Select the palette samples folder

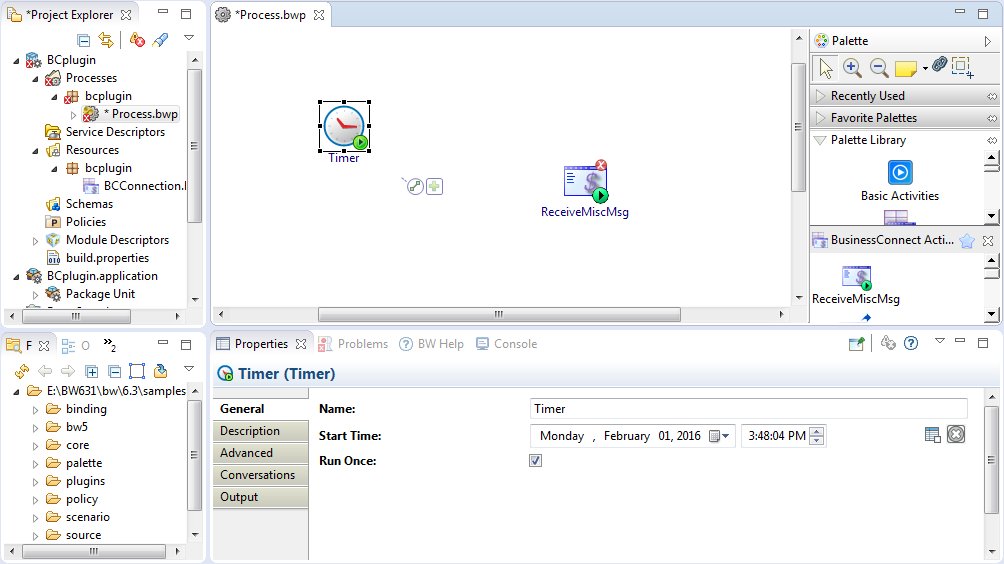[84, 463]
